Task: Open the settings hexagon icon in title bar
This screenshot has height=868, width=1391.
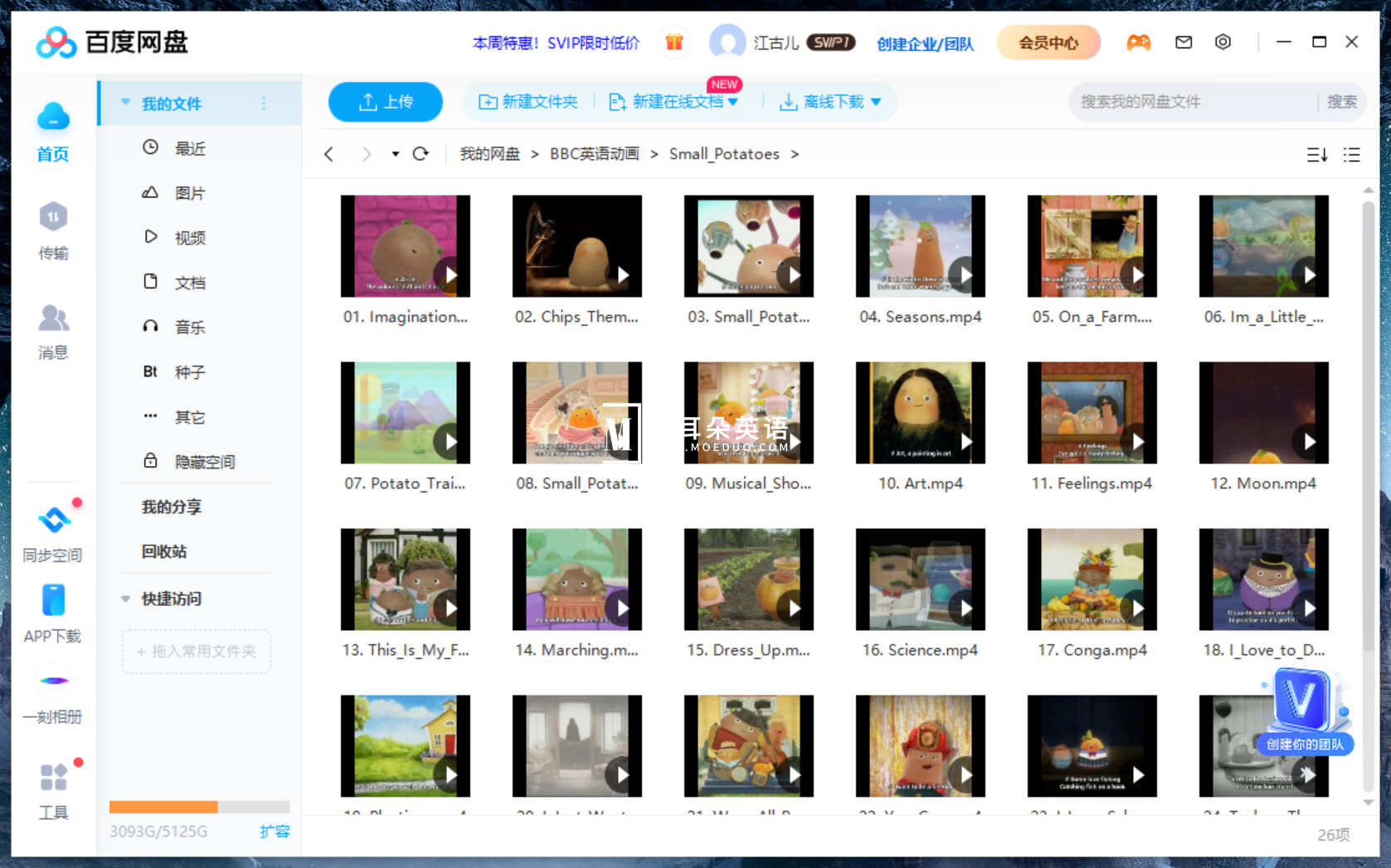Action: (1223, 42)
